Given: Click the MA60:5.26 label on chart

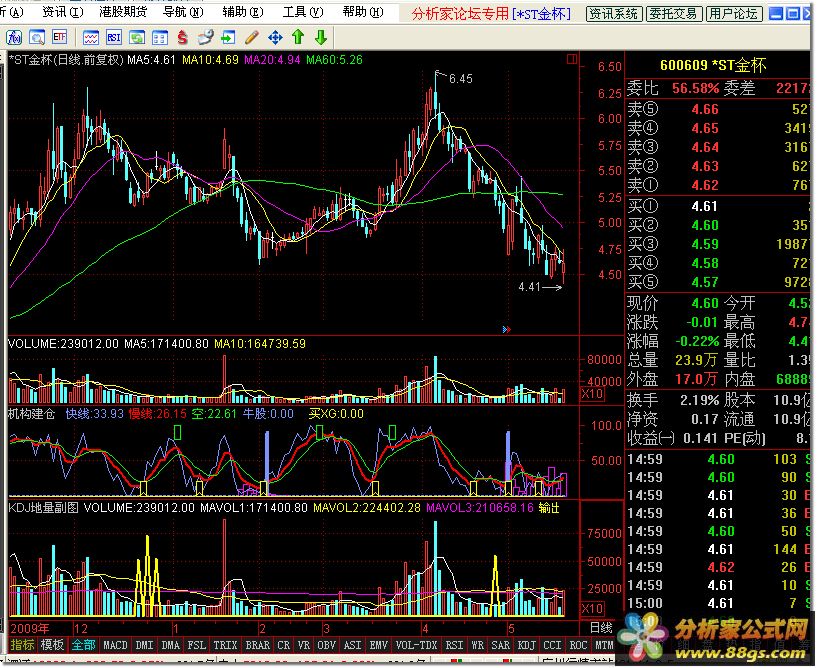Looking at the screenshot, I should point(335,60).
